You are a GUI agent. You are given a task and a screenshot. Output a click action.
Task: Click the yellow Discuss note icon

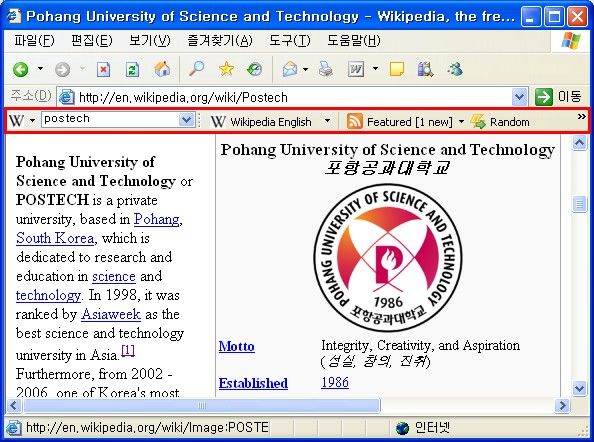tap(397, 70)
